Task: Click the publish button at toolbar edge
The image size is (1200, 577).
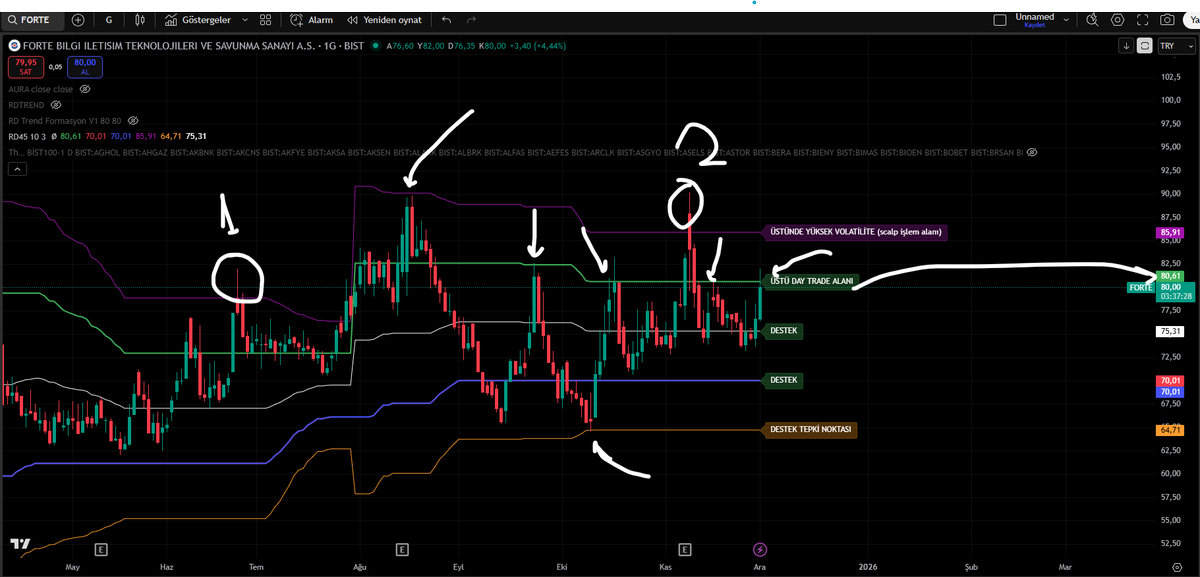Action: [1193, 19]
